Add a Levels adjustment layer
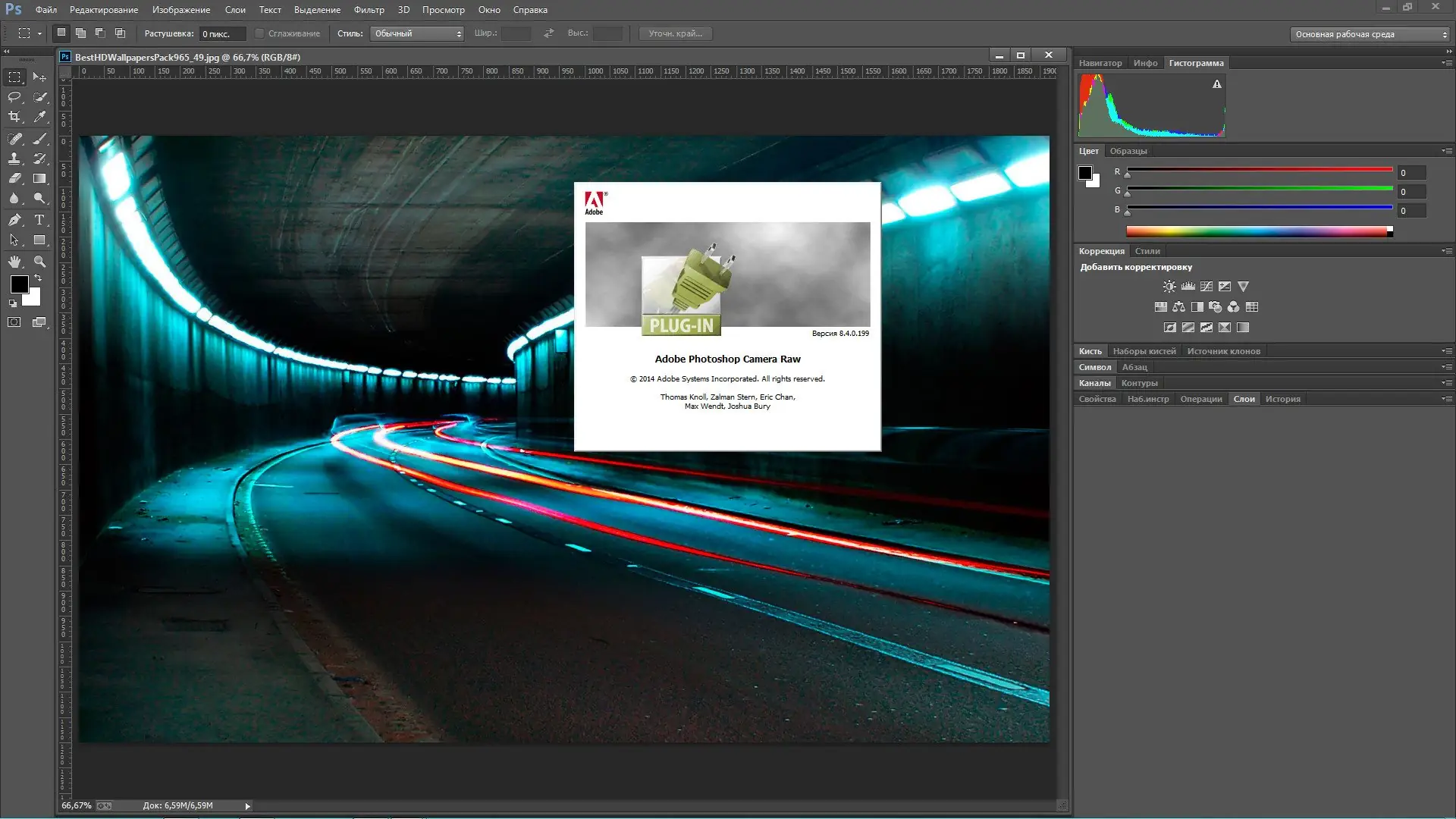The width and height of the screenshot is (1456, 819). (1187, 286)
